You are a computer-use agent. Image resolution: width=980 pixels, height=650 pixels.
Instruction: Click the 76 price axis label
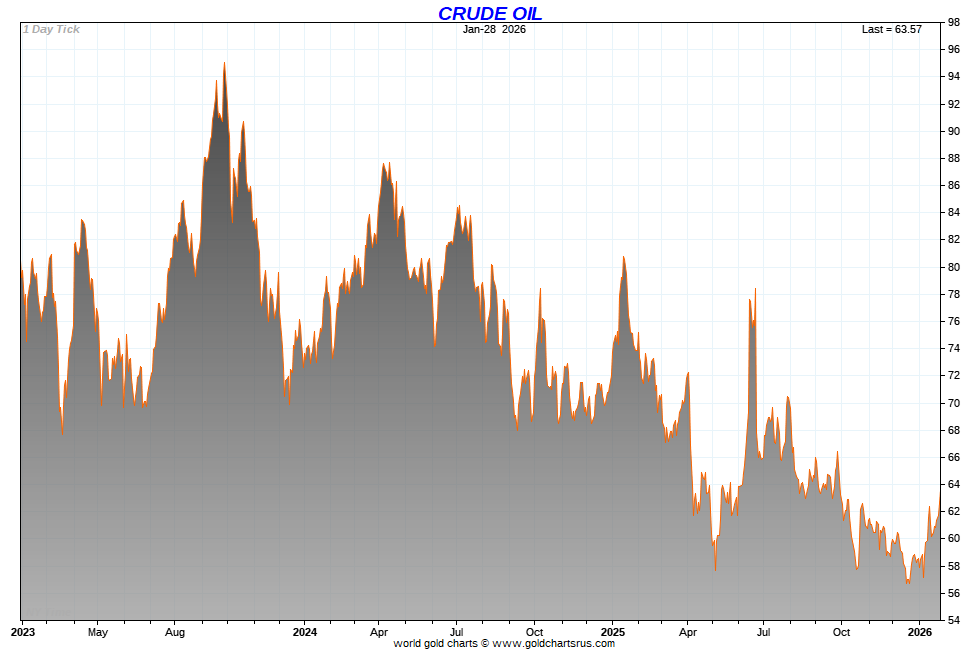click(954, 321)
